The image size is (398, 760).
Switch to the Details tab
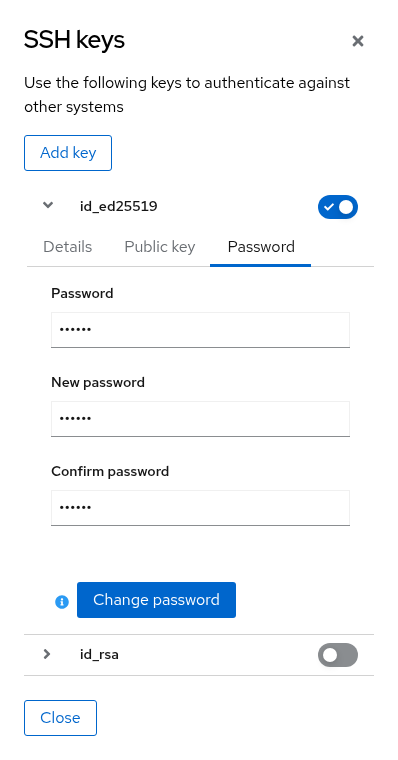(x=67, y=247)
